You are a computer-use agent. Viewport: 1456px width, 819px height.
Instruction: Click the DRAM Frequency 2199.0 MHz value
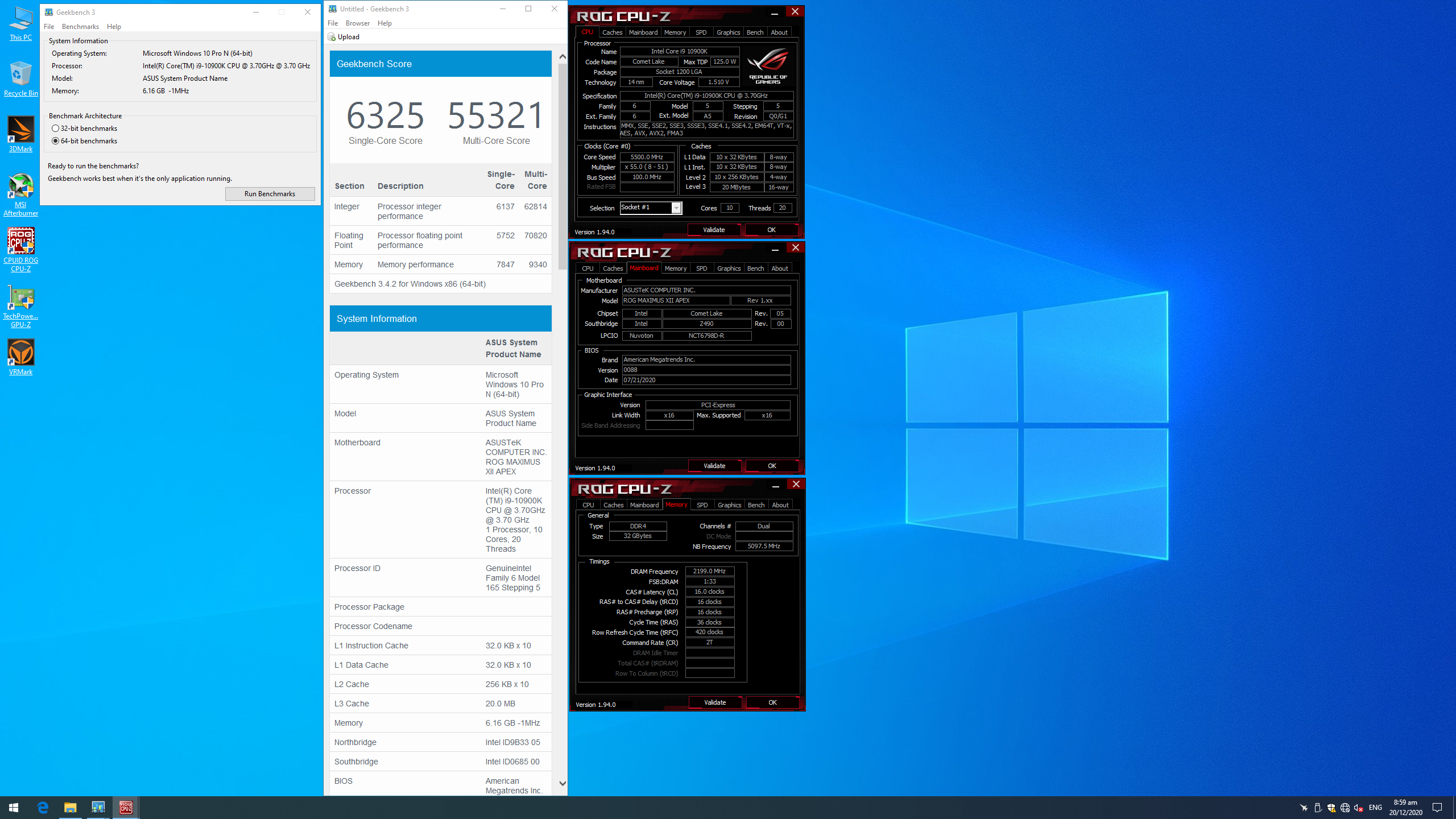click(709, 571)
